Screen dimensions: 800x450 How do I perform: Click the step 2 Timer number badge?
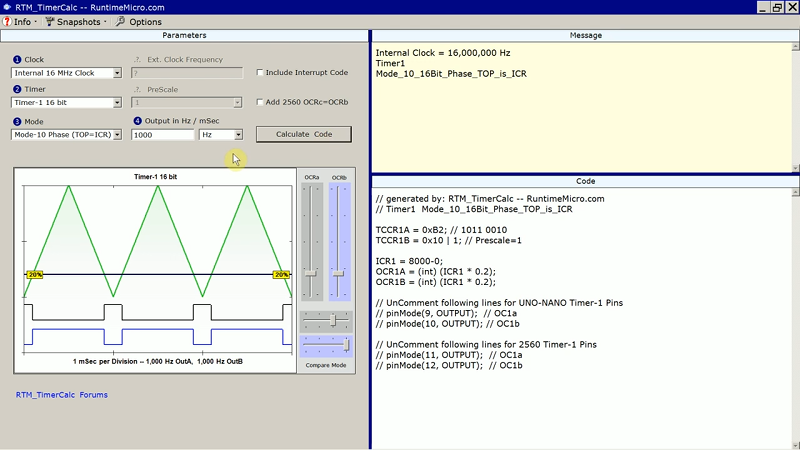[x=17, y=89]
